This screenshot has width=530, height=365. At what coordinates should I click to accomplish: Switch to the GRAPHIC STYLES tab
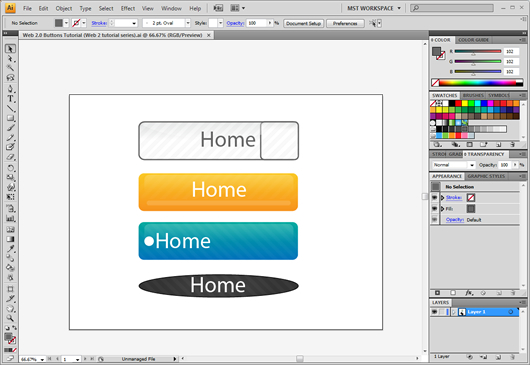click(x=486, y=176)
